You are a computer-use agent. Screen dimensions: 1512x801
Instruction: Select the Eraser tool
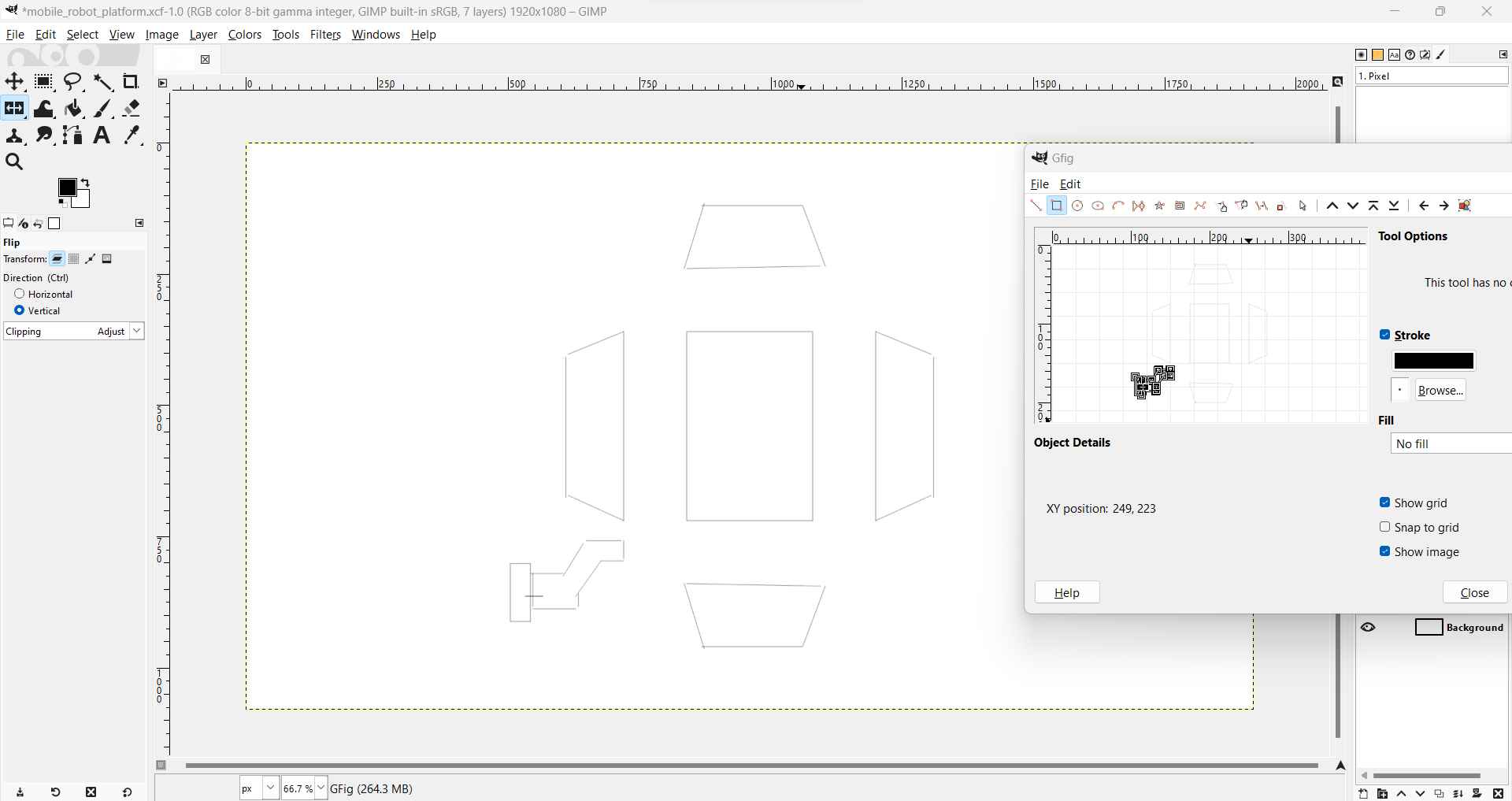pyautogui.click(x=132, y=109)
